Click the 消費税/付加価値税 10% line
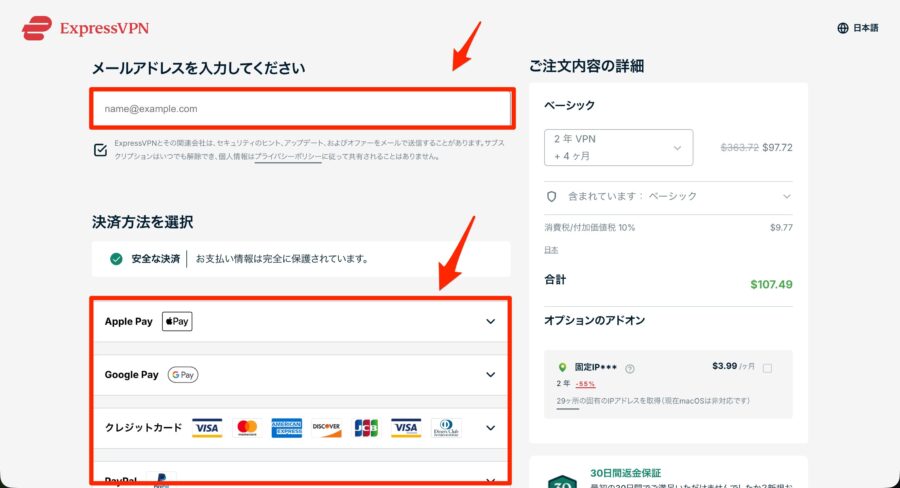 [589, 227]
